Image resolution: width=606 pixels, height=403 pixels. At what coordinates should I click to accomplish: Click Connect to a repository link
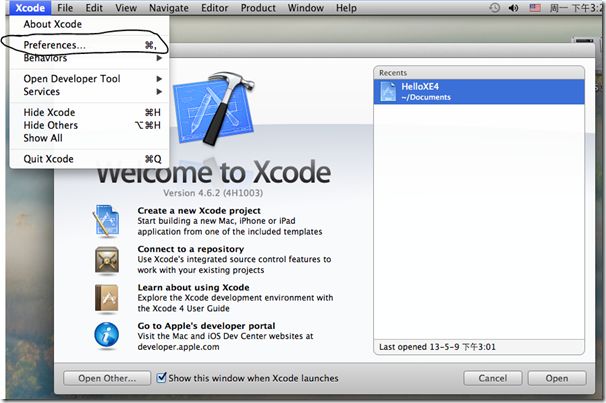191,249
